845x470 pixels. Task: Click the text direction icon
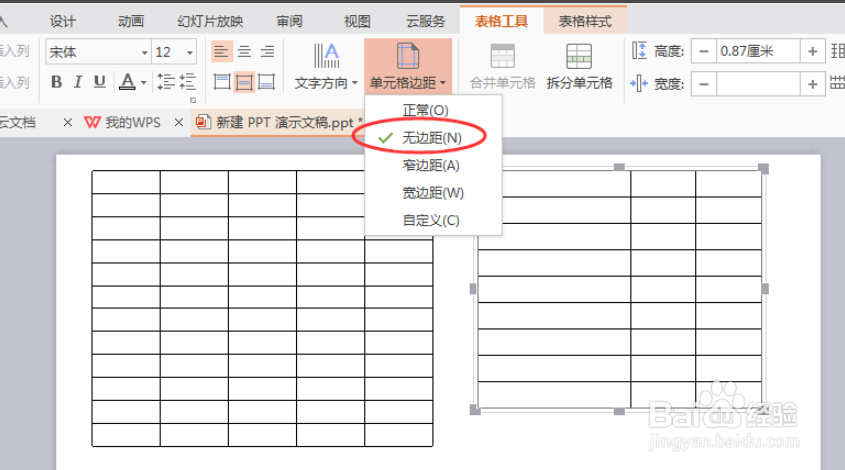(x=327, y=56)
